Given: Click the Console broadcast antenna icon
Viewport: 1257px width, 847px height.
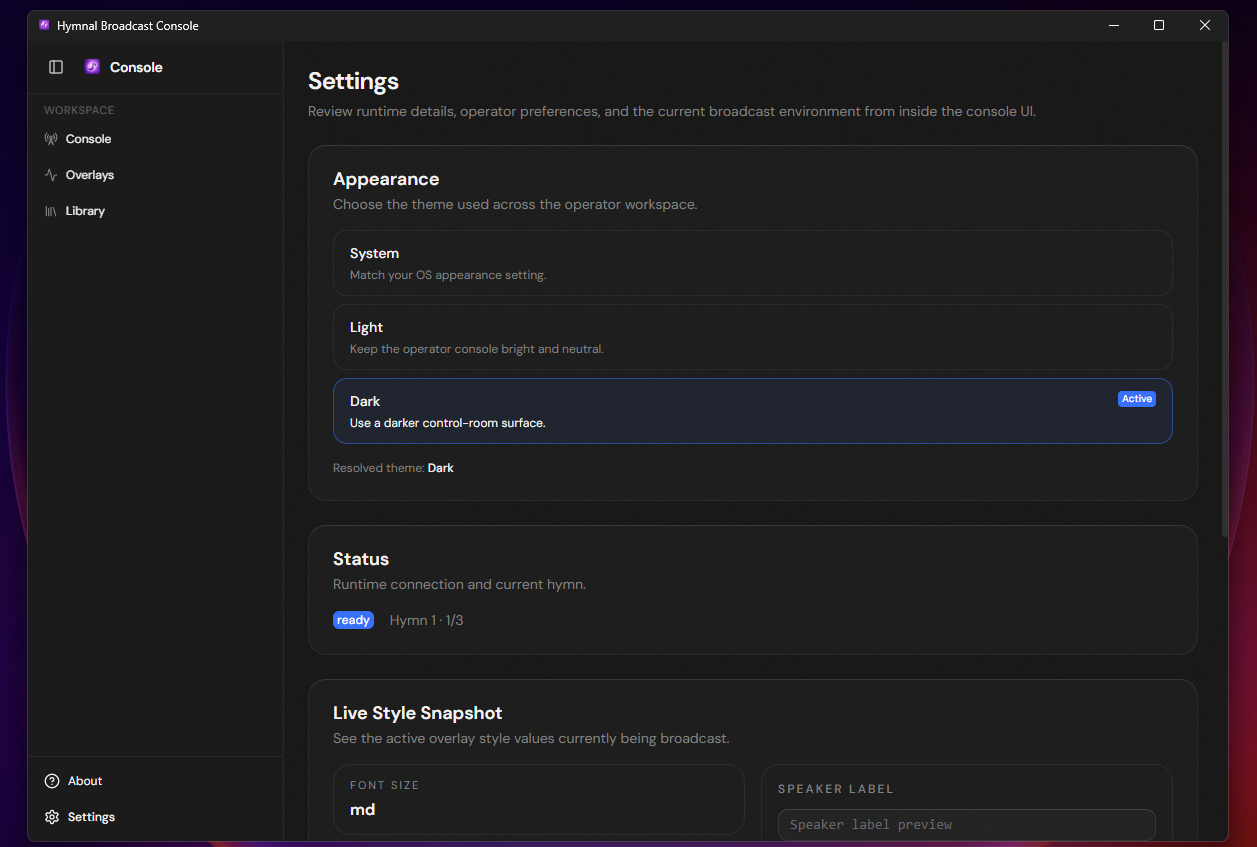Looking at the screenshot, I should (x=51, y=139).
